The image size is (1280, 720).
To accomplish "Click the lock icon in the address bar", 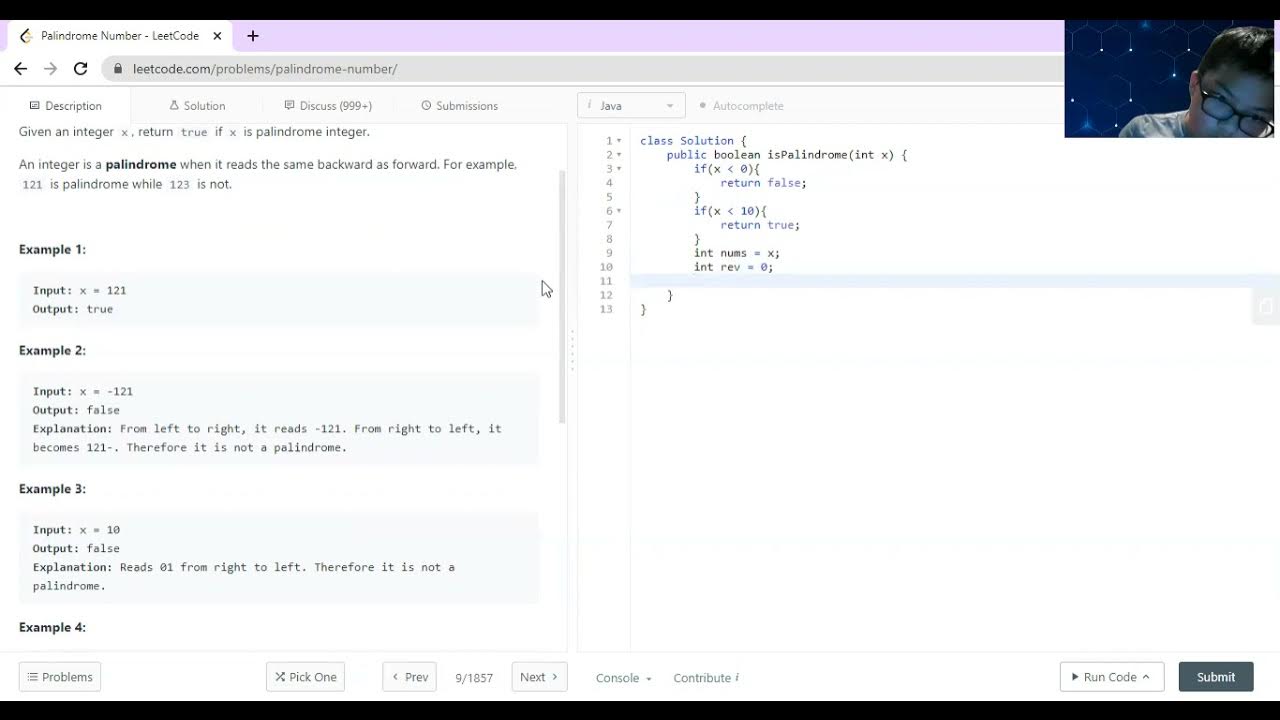I will pos(119,69).
